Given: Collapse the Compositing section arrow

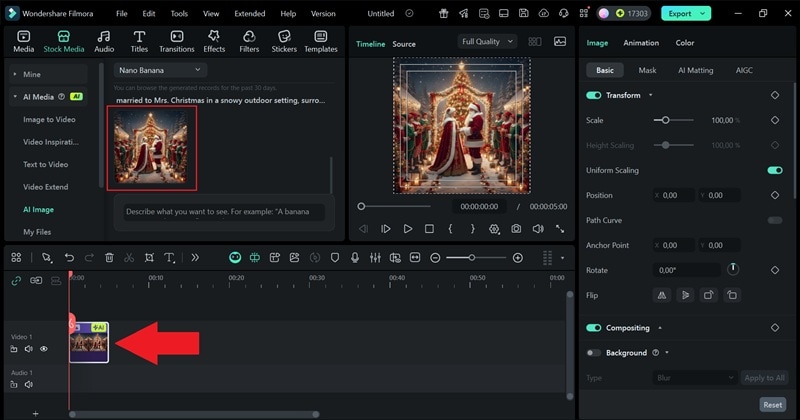Looking at the screenshot, I should (660, 328).
